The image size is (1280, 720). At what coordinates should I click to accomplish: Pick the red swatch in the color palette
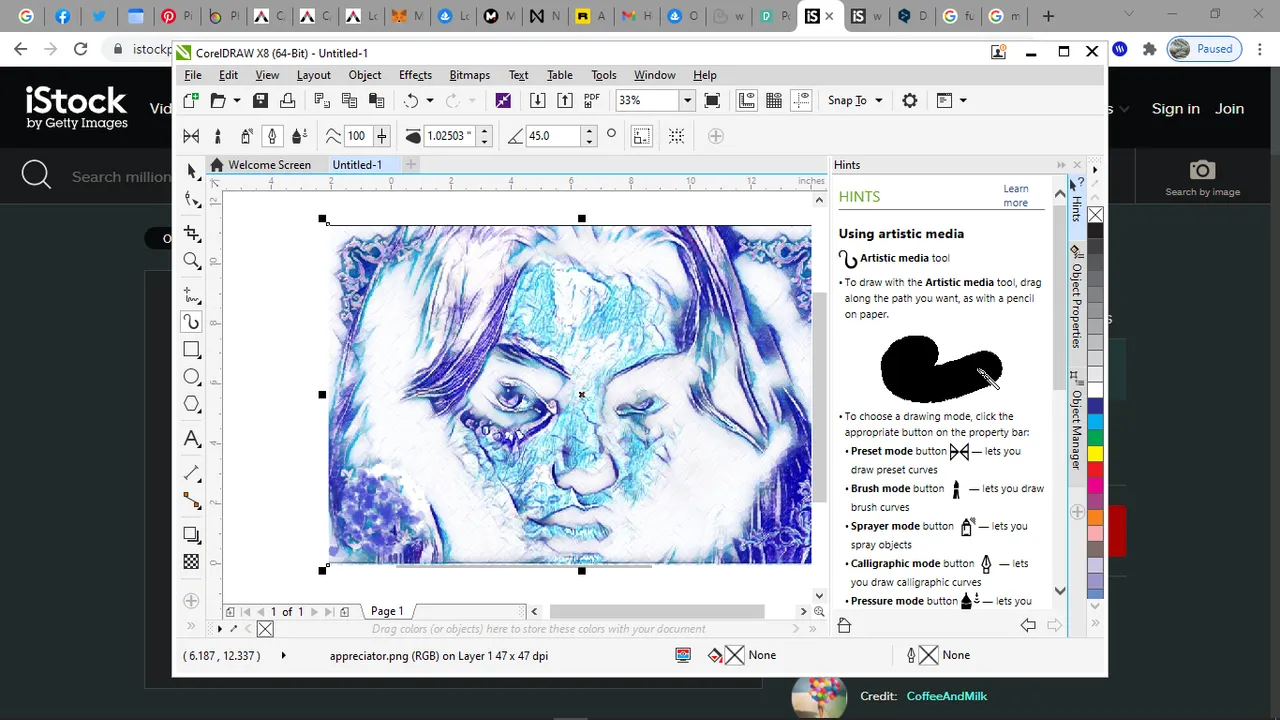click(1096, 468)
